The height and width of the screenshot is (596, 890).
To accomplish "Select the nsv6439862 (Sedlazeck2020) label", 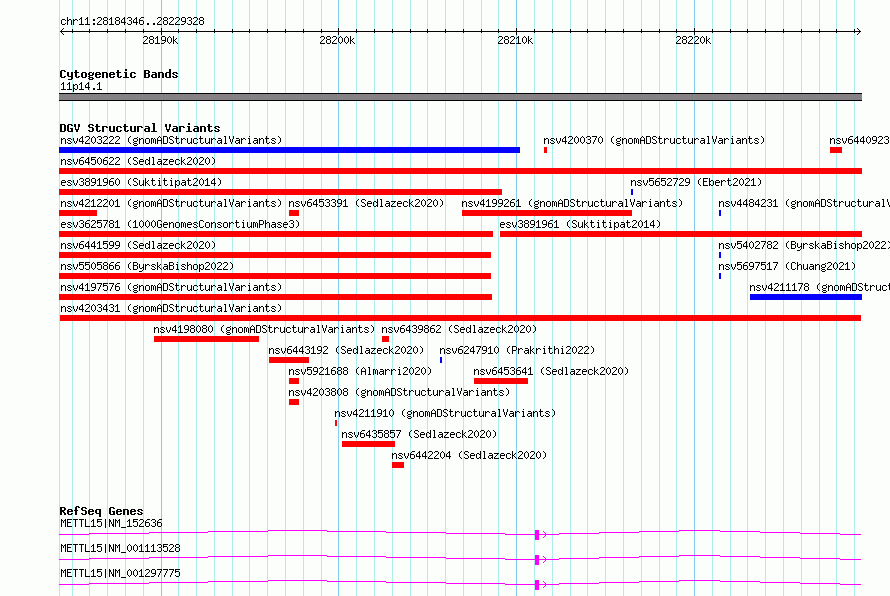I will 459,329.
